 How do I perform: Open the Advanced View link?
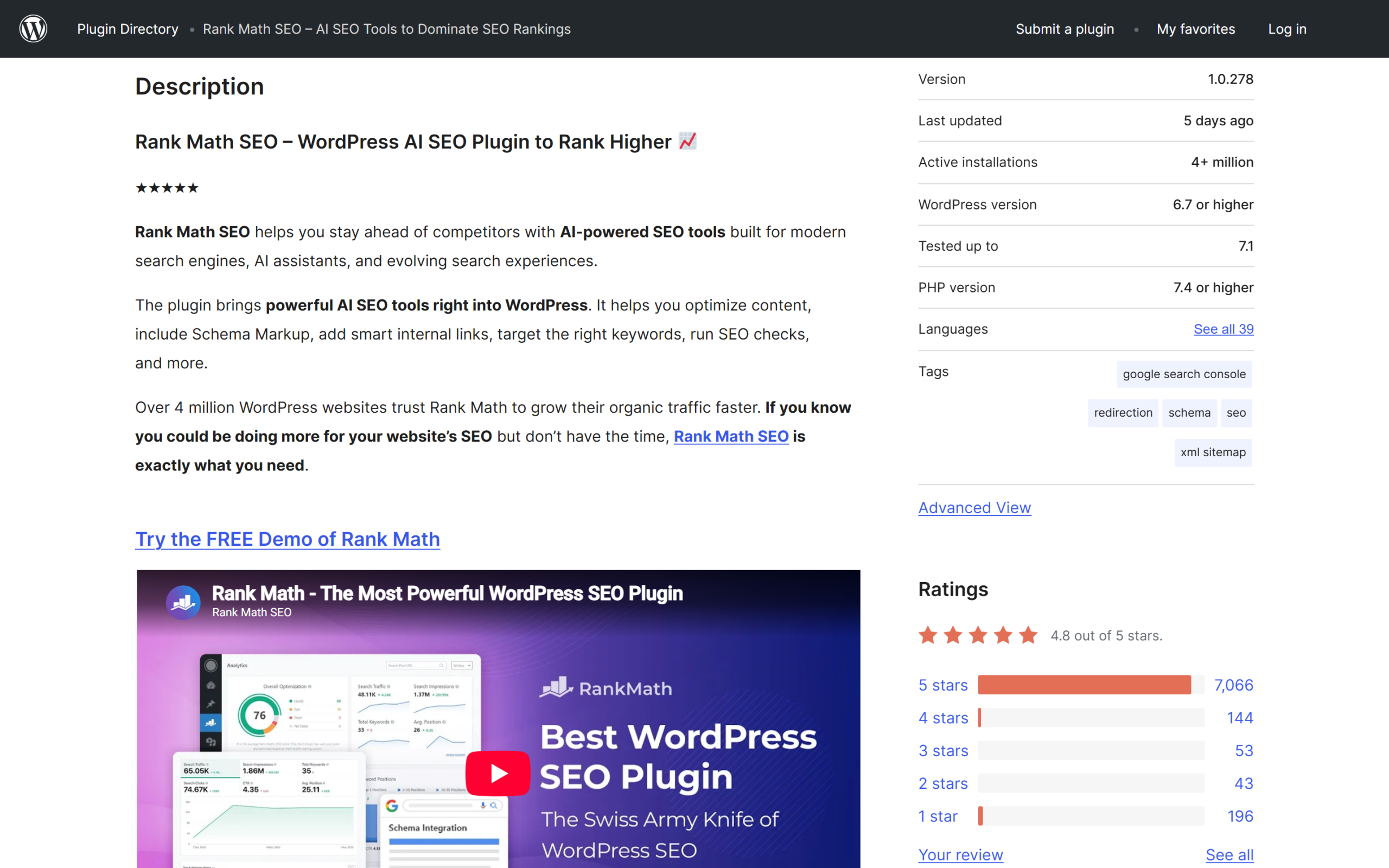tap(974, 507)
